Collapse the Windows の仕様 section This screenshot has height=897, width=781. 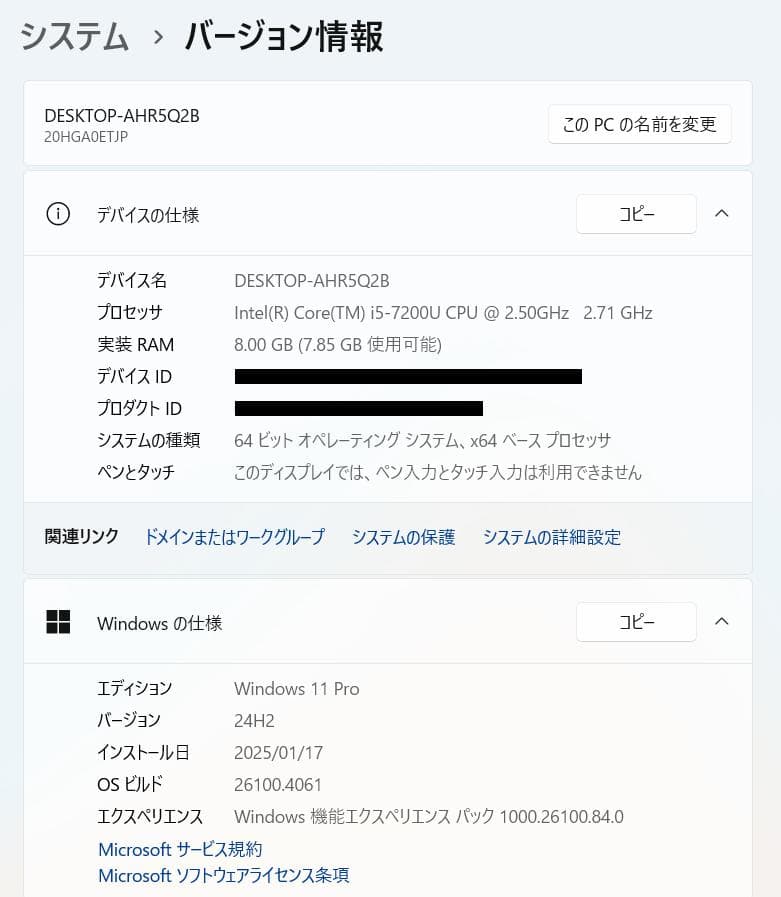[722, 622]
